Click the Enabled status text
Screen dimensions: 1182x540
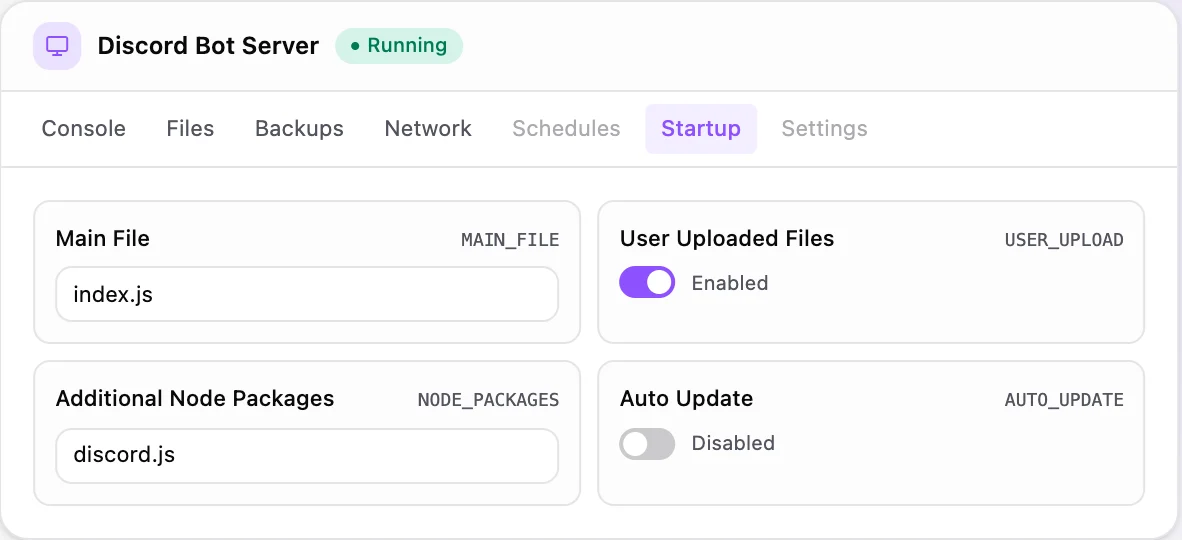[730, 284]
